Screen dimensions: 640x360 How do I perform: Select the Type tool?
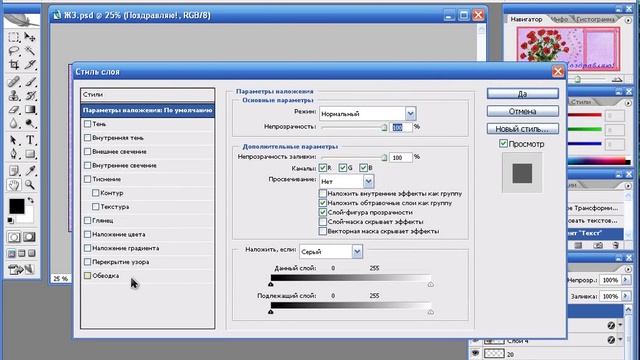[x=30, y=140]
